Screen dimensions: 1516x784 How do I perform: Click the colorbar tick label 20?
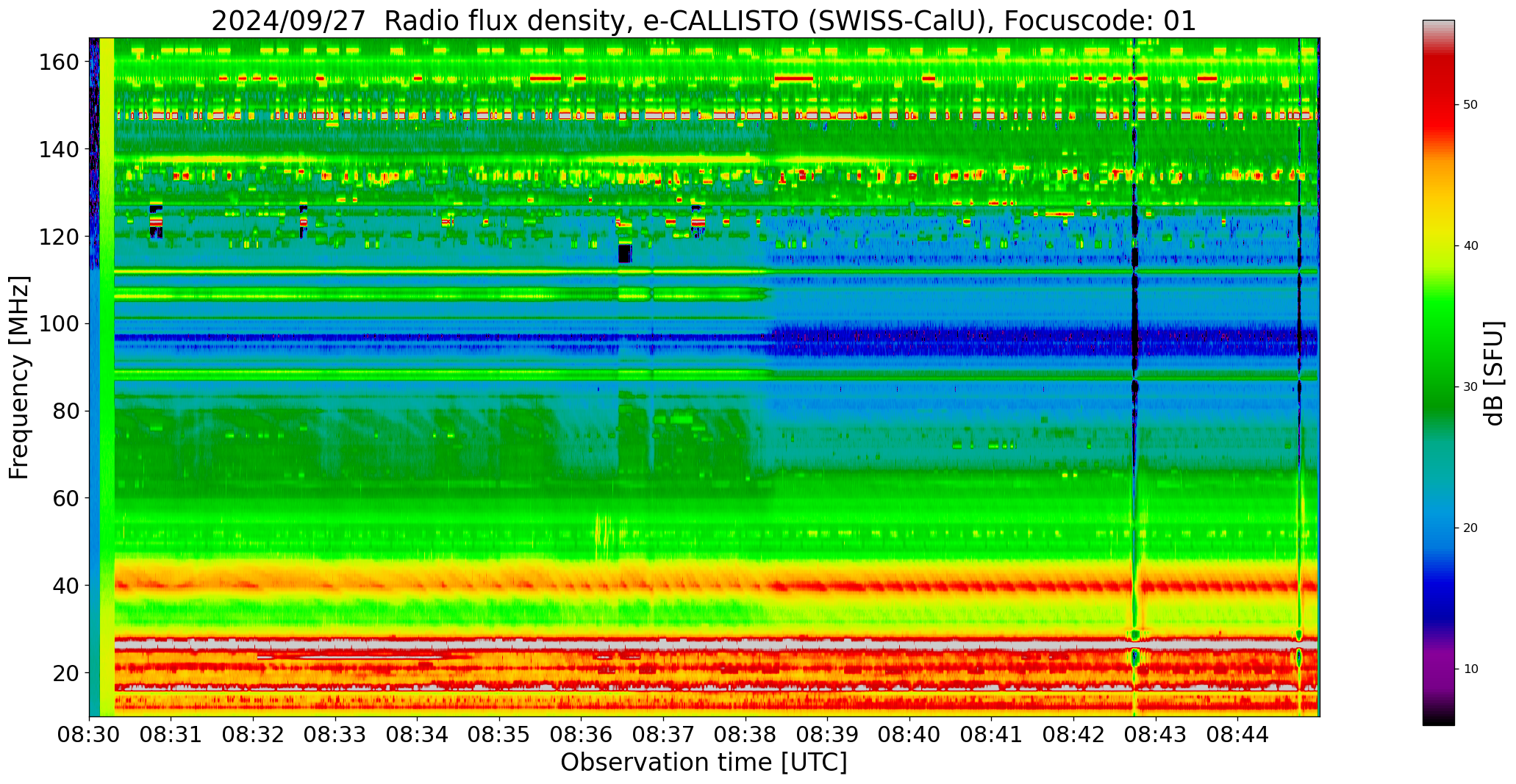tap(1470, 528)
